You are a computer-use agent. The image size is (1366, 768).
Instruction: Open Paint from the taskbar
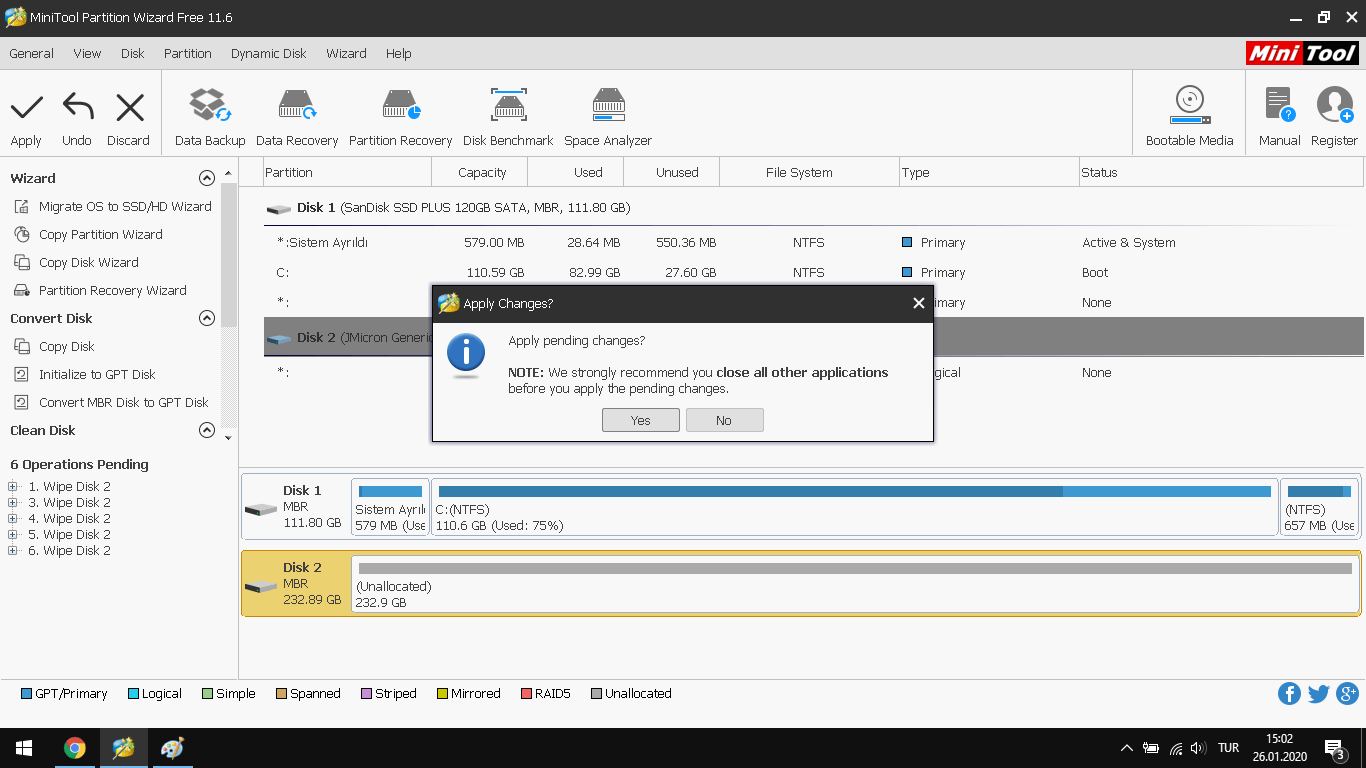pos(172,748)
